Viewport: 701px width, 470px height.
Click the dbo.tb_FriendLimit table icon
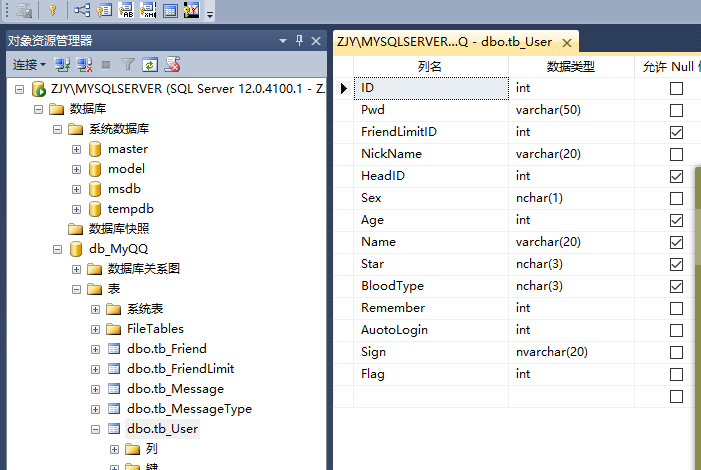tap(114, 369)
